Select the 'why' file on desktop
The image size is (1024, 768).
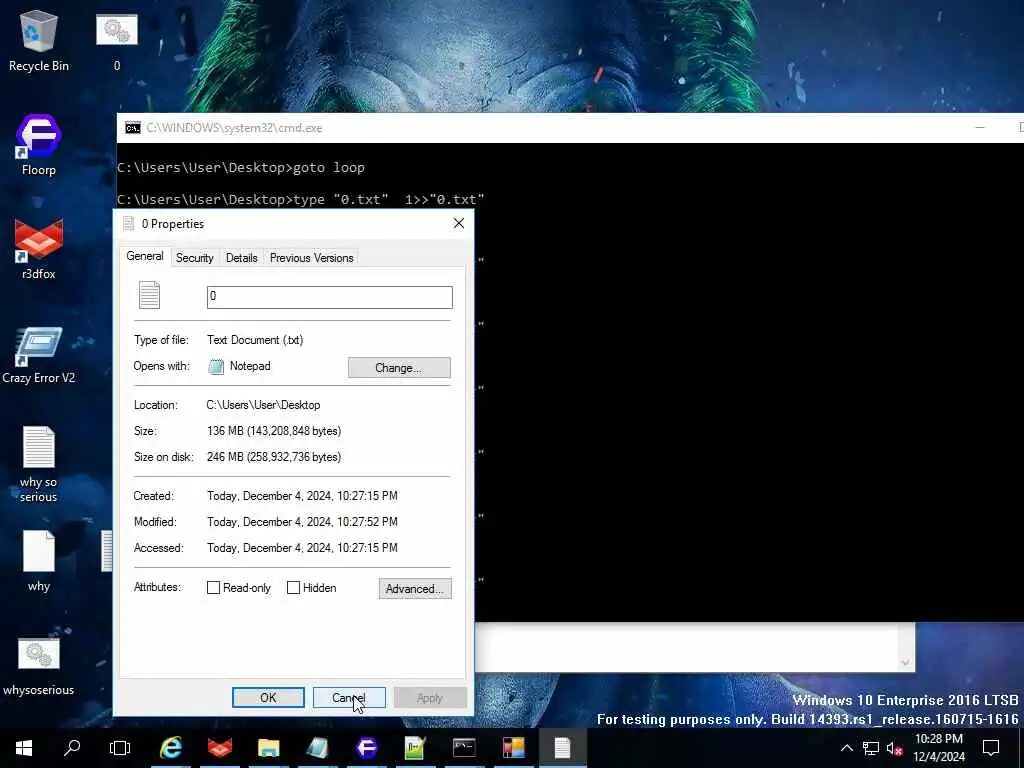pyautogui.click(x=39, y=561)
